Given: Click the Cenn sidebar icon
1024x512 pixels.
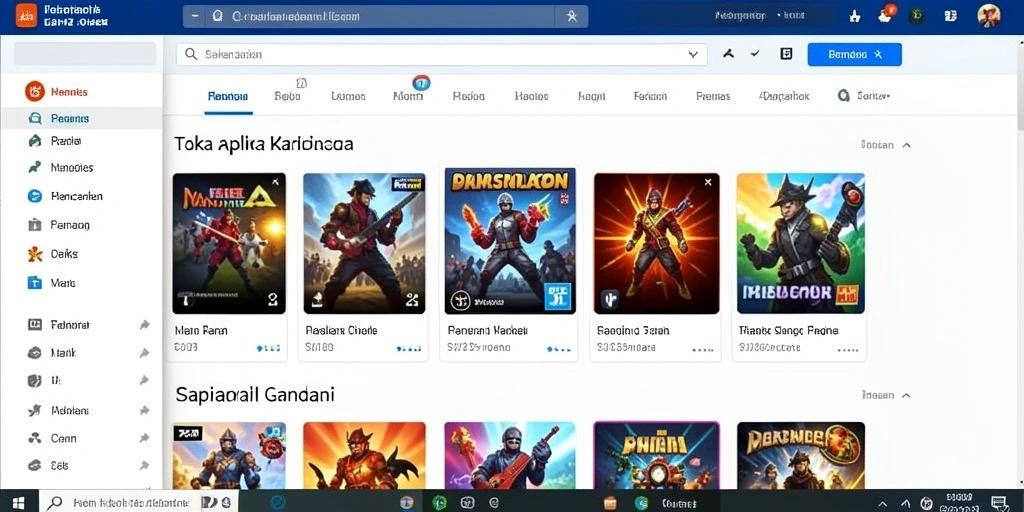Looking at the screenshot, I should point(35,439).
